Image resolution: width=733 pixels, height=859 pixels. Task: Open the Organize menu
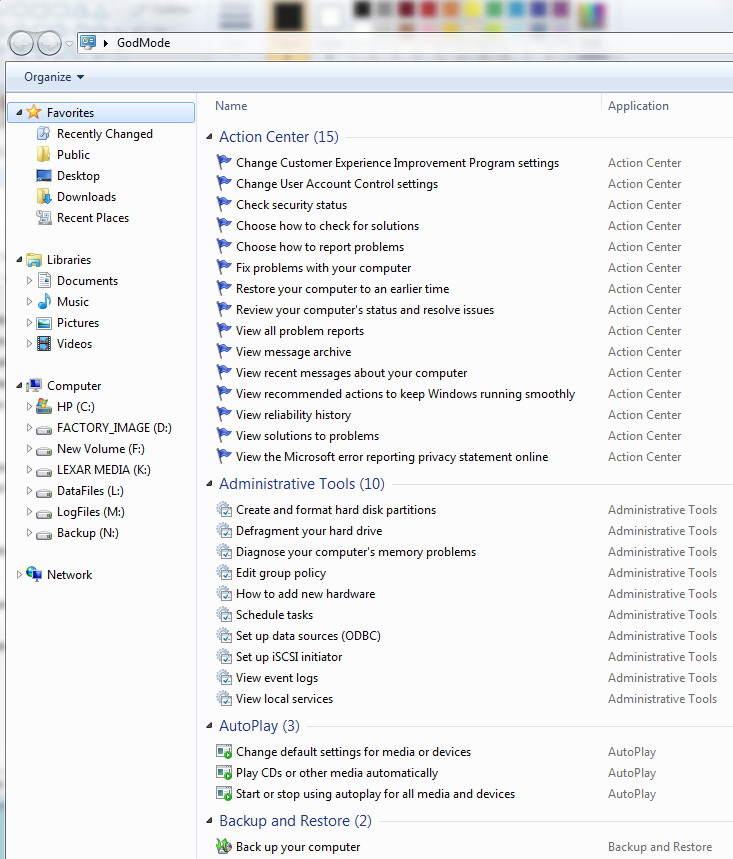pyautogui.click(x=54, y=77)
